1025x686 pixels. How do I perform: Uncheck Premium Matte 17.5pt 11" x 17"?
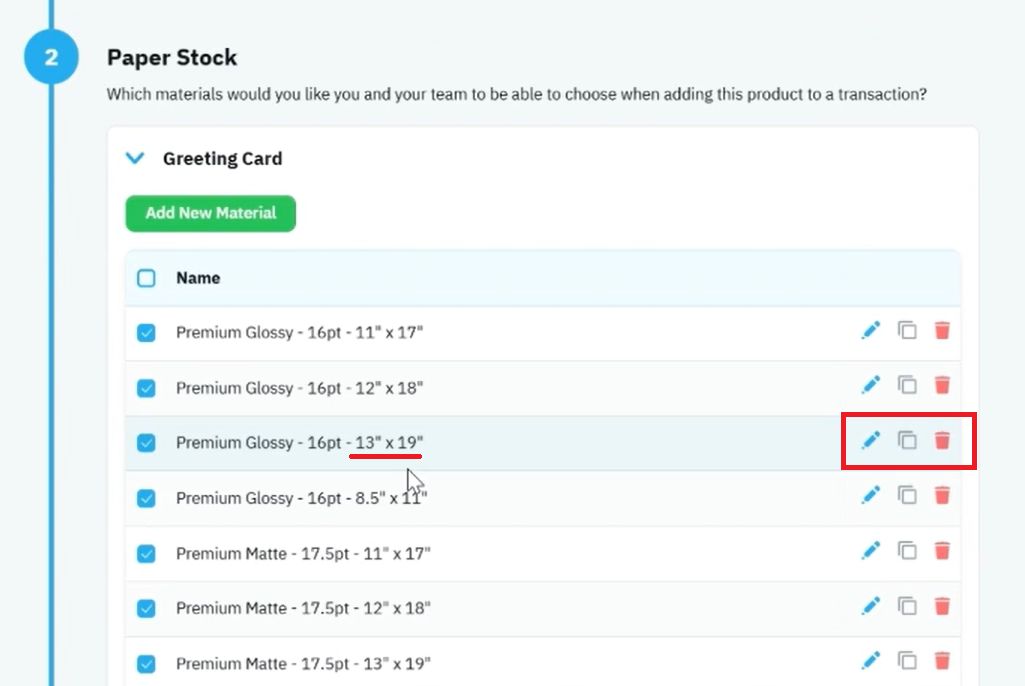coord(146,554)
